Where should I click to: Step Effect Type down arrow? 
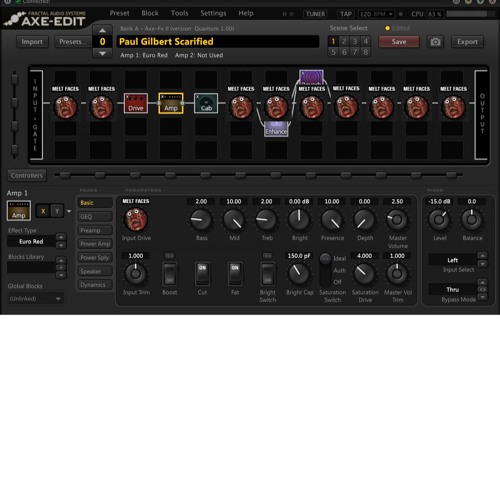tap(61, 245)
